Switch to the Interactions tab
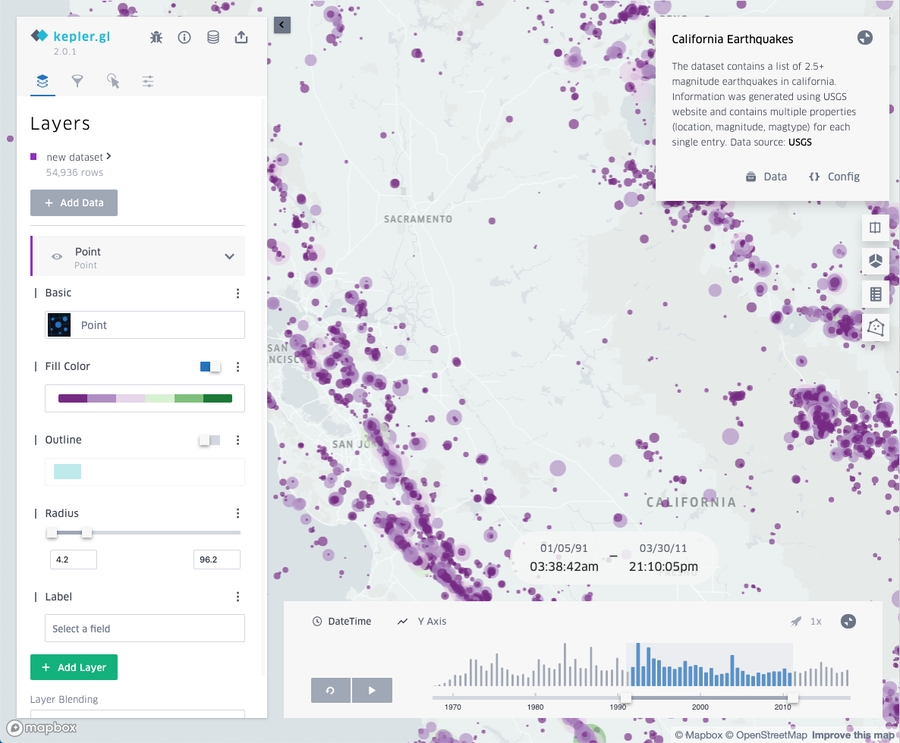Image resolution: width=900 pixels, height=743 pixels. [x=113, y=81]
